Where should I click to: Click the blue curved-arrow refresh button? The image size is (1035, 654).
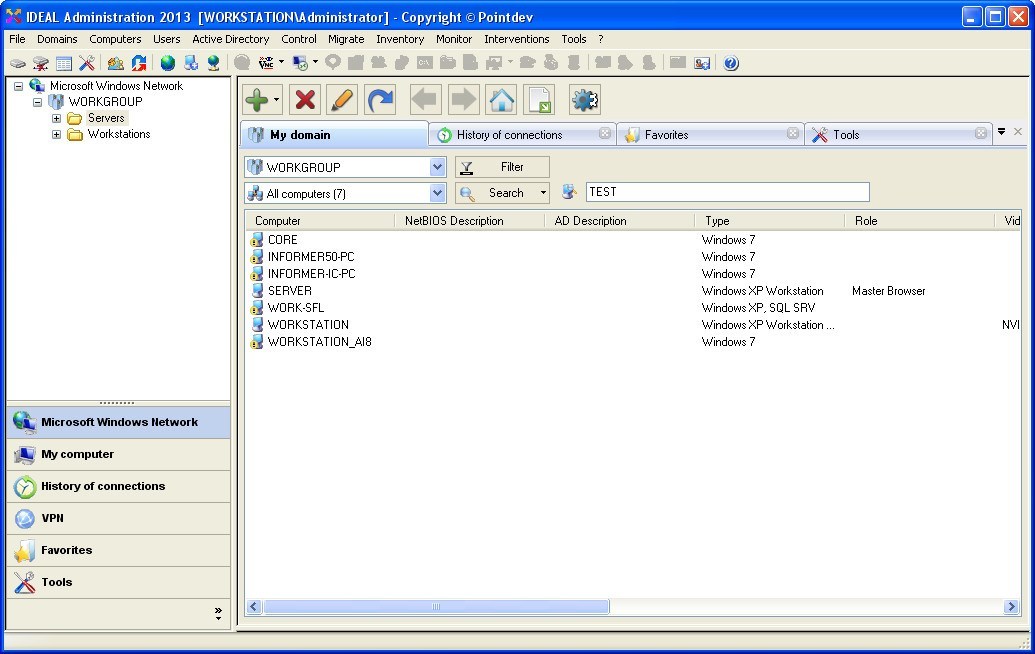[x=380, y=100]
